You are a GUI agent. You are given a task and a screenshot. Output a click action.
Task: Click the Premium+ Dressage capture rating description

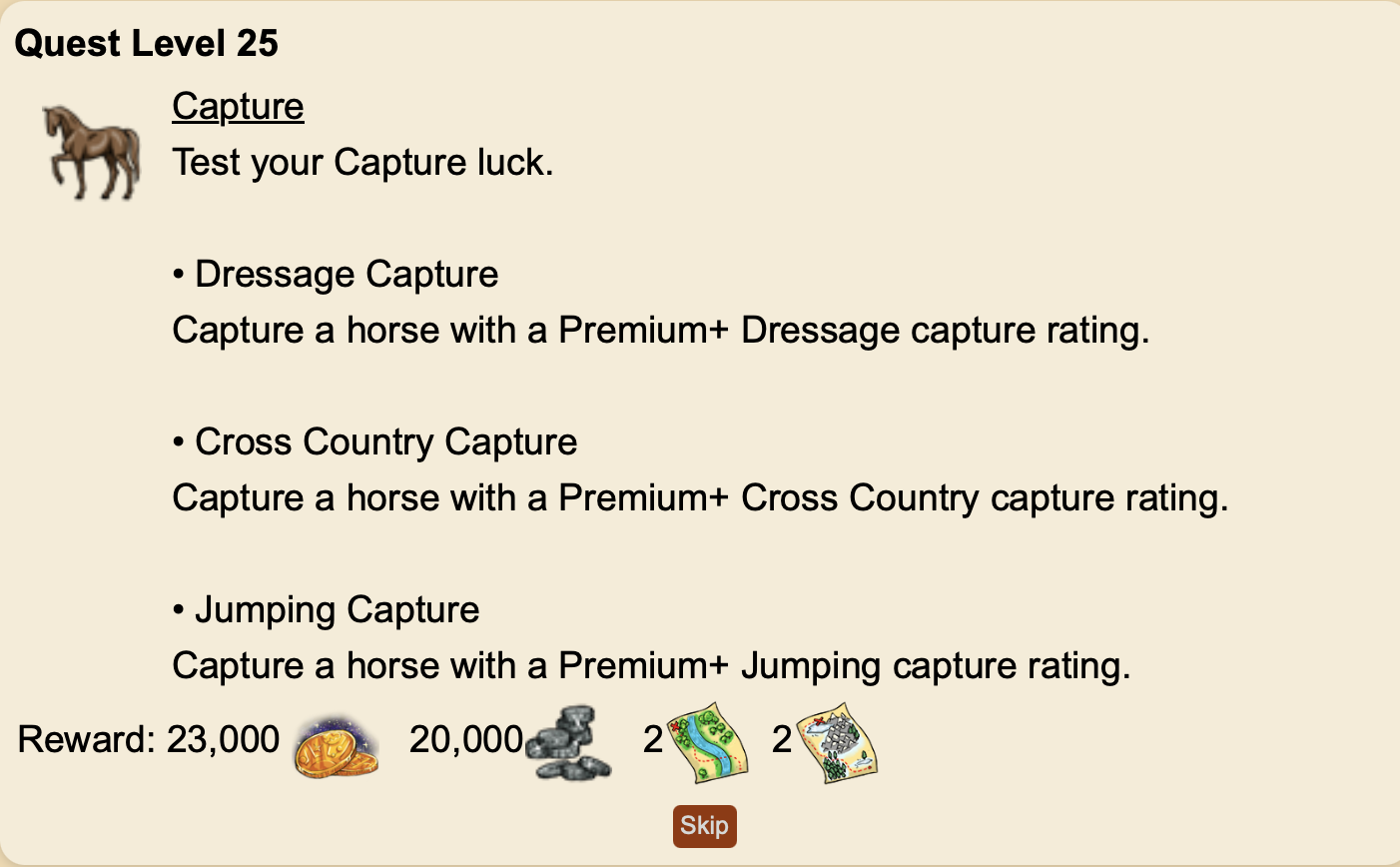(x=660, y=330)
